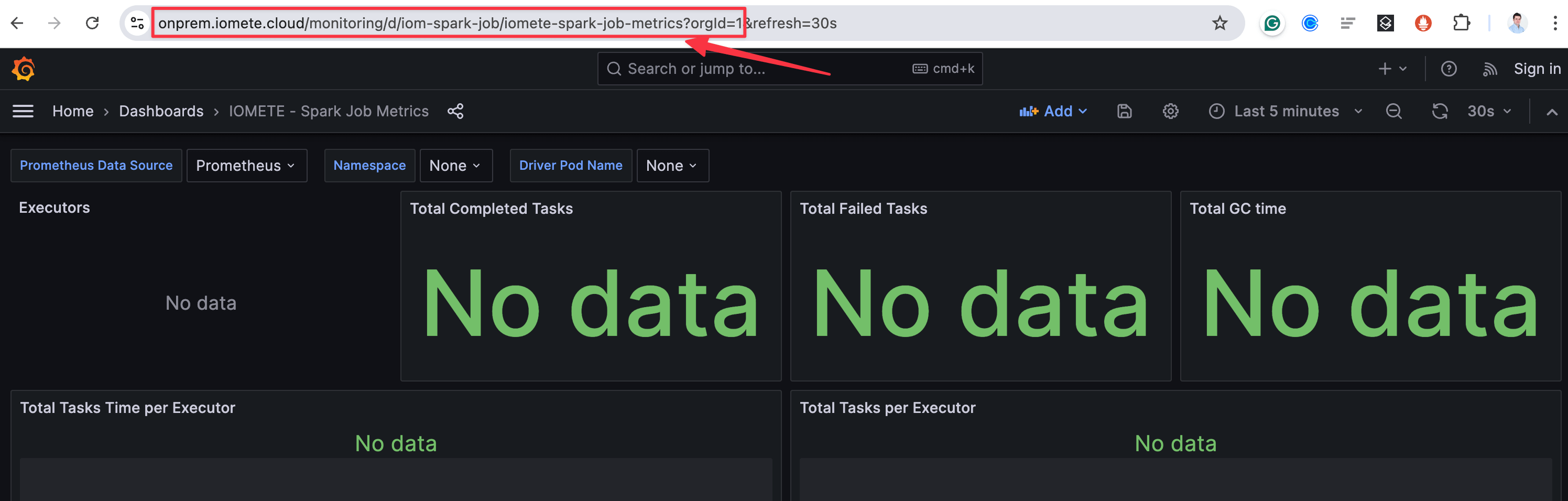Open the Help question mark icon
Image resolution: width=1568 pixels, height=501 pixels.
(x=1449, y=69)
